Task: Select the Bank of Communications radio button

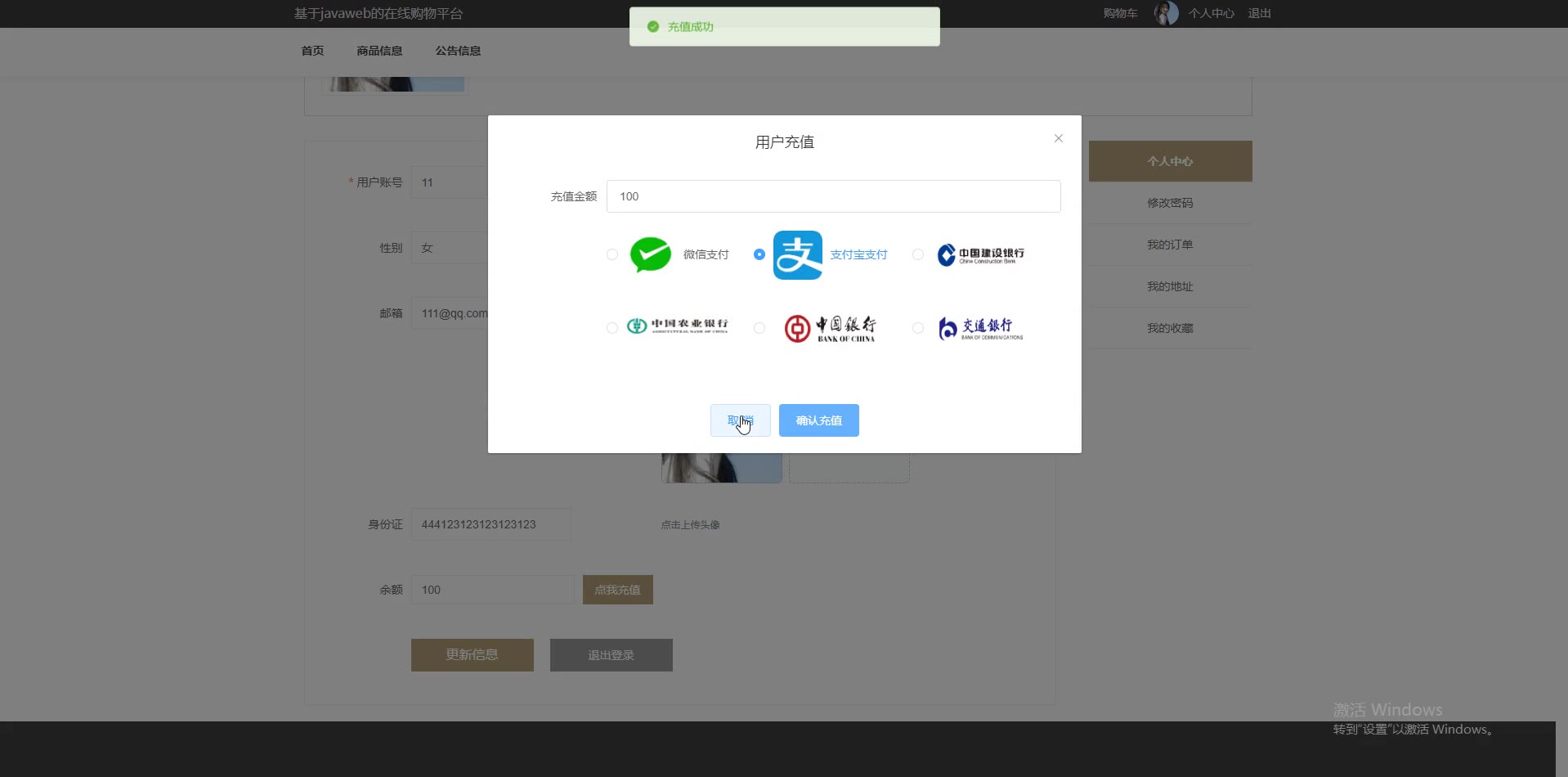Action: [x=918, y=328]
